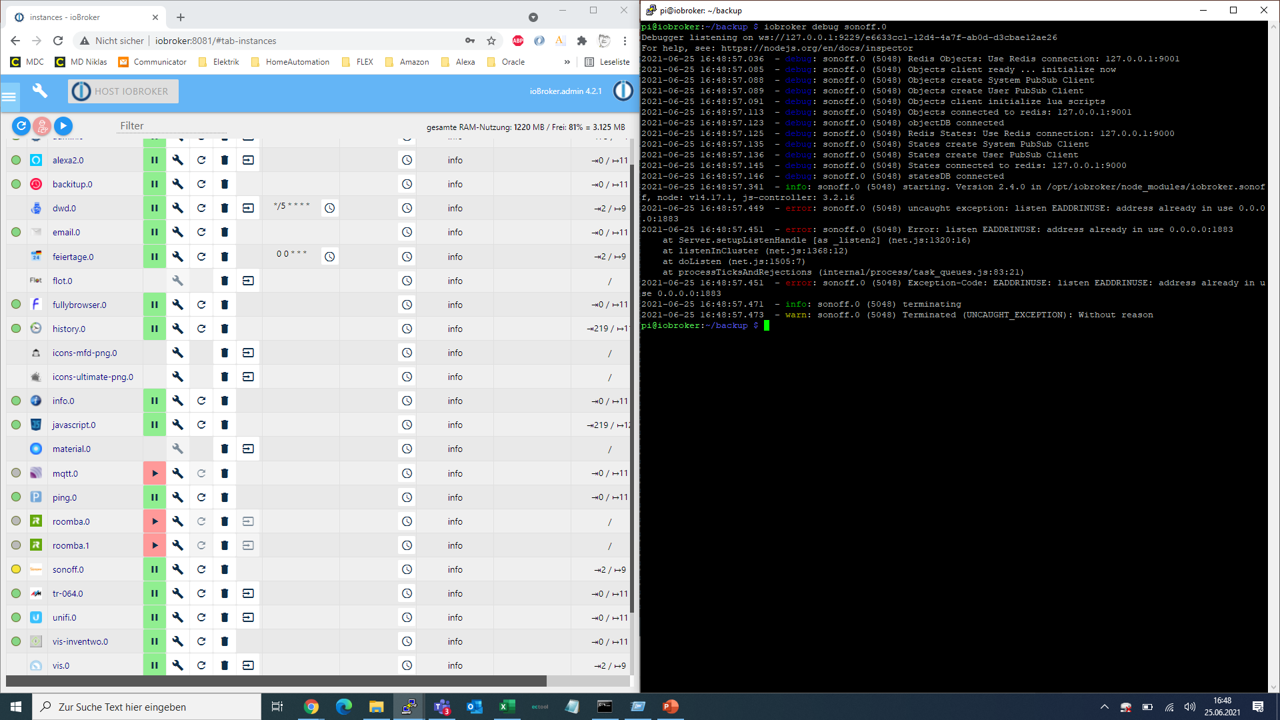Delete the mqtt.0 instance

224,473
